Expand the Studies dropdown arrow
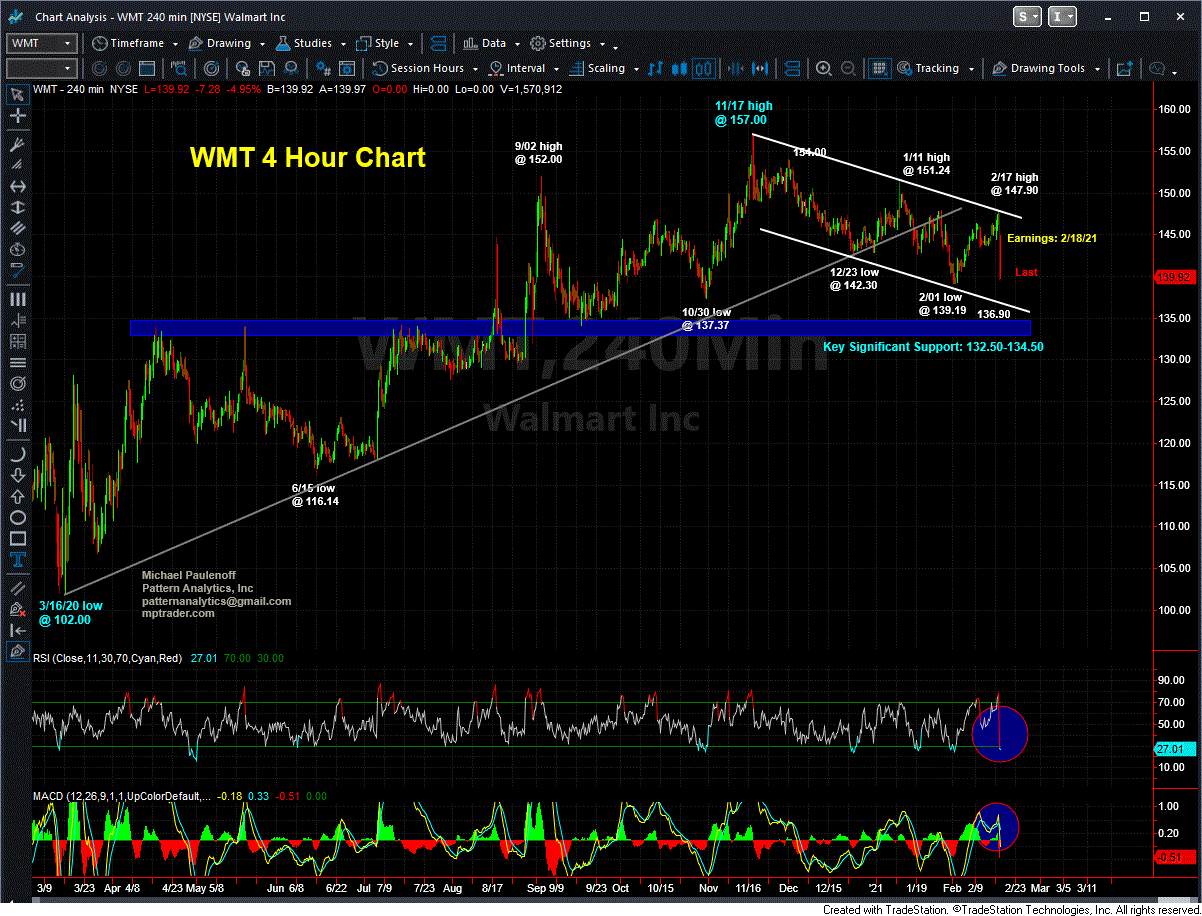1202x916 pixels. [343, 44]
